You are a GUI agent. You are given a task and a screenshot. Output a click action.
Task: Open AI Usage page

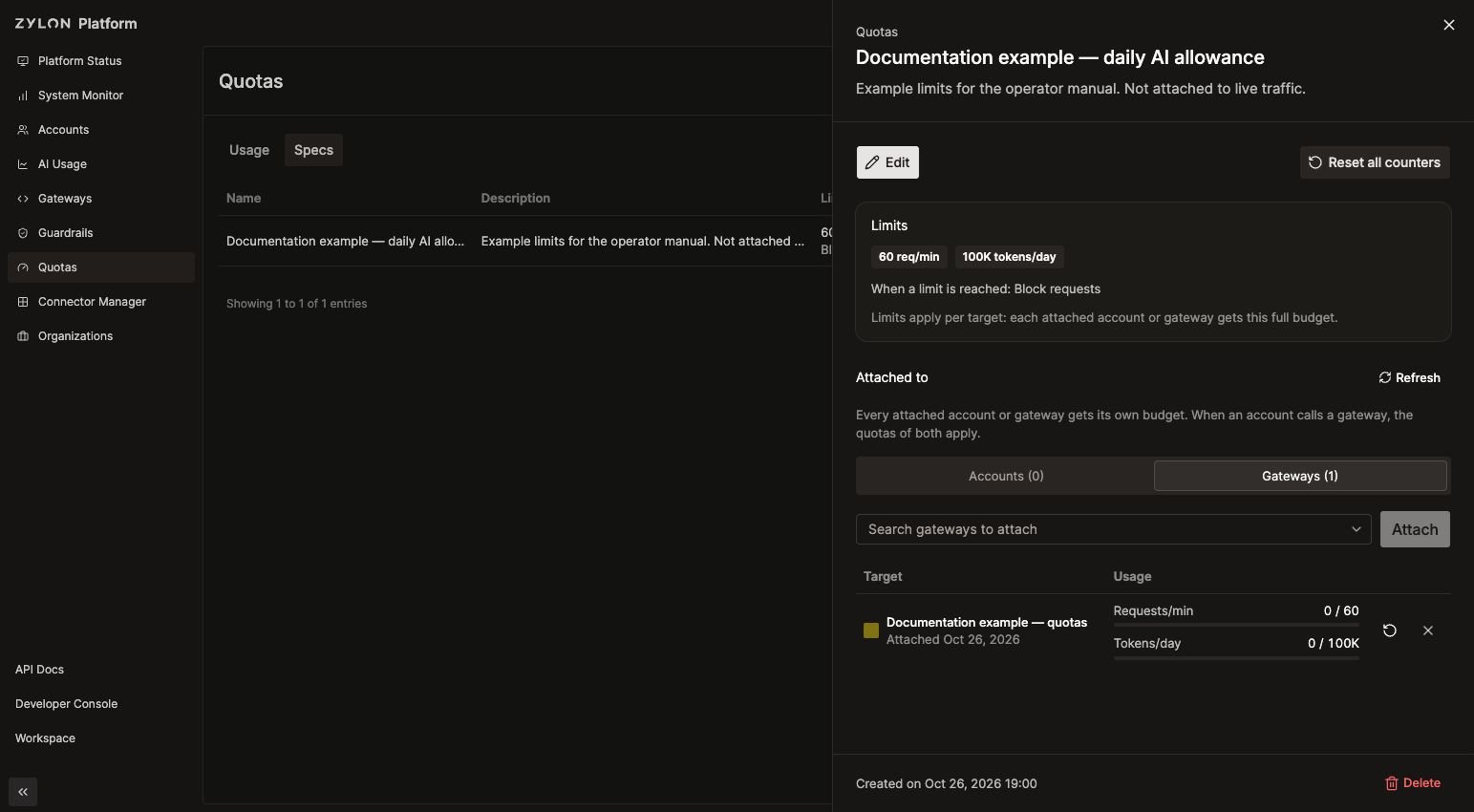tap(100, 164)
